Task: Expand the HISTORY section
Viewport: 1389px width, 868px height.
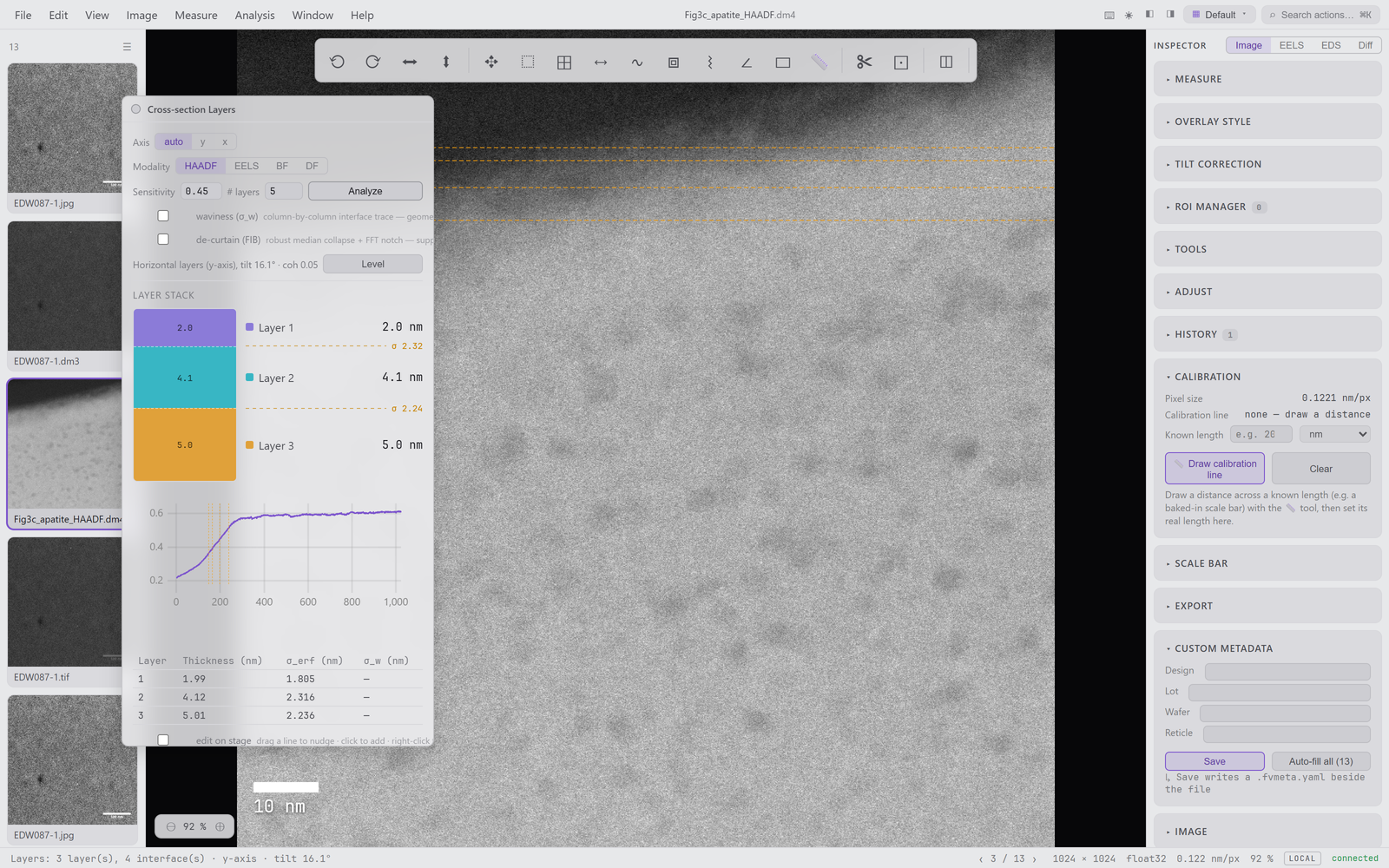Action: pos(1267,334)
